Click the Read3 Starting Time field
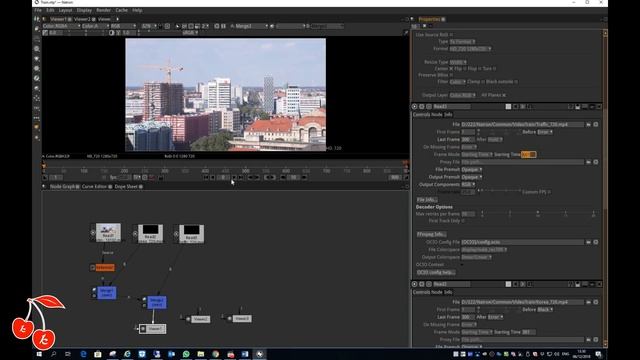The image size is (640, 360). (529, 155)
